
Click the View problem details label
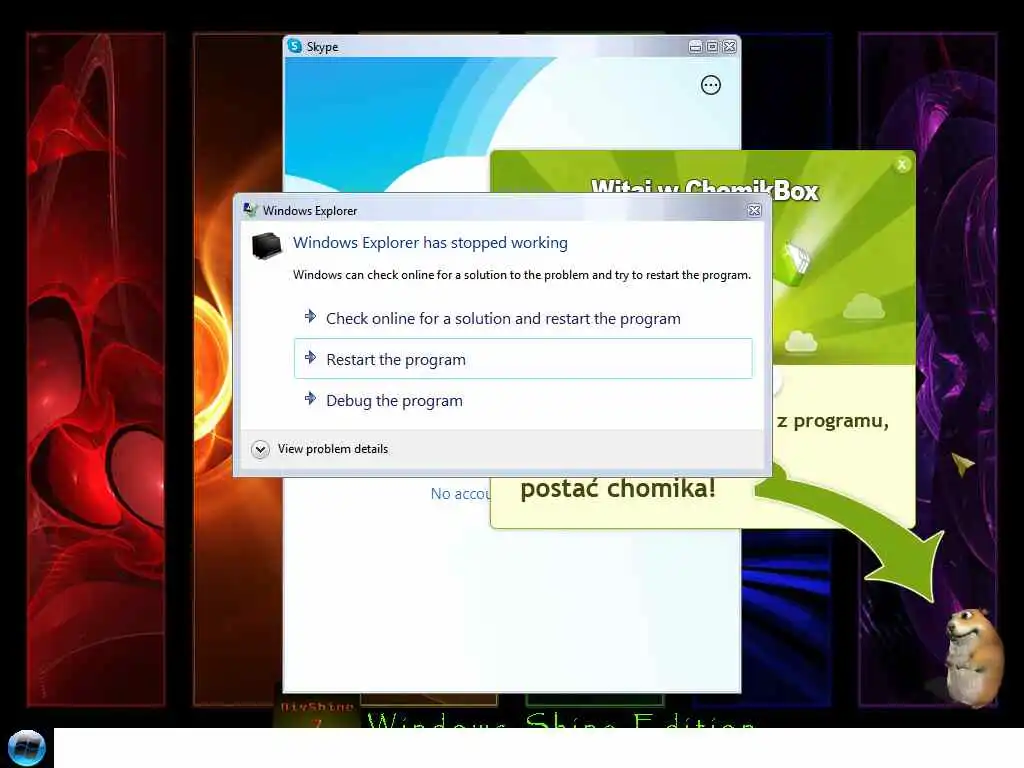333,449
